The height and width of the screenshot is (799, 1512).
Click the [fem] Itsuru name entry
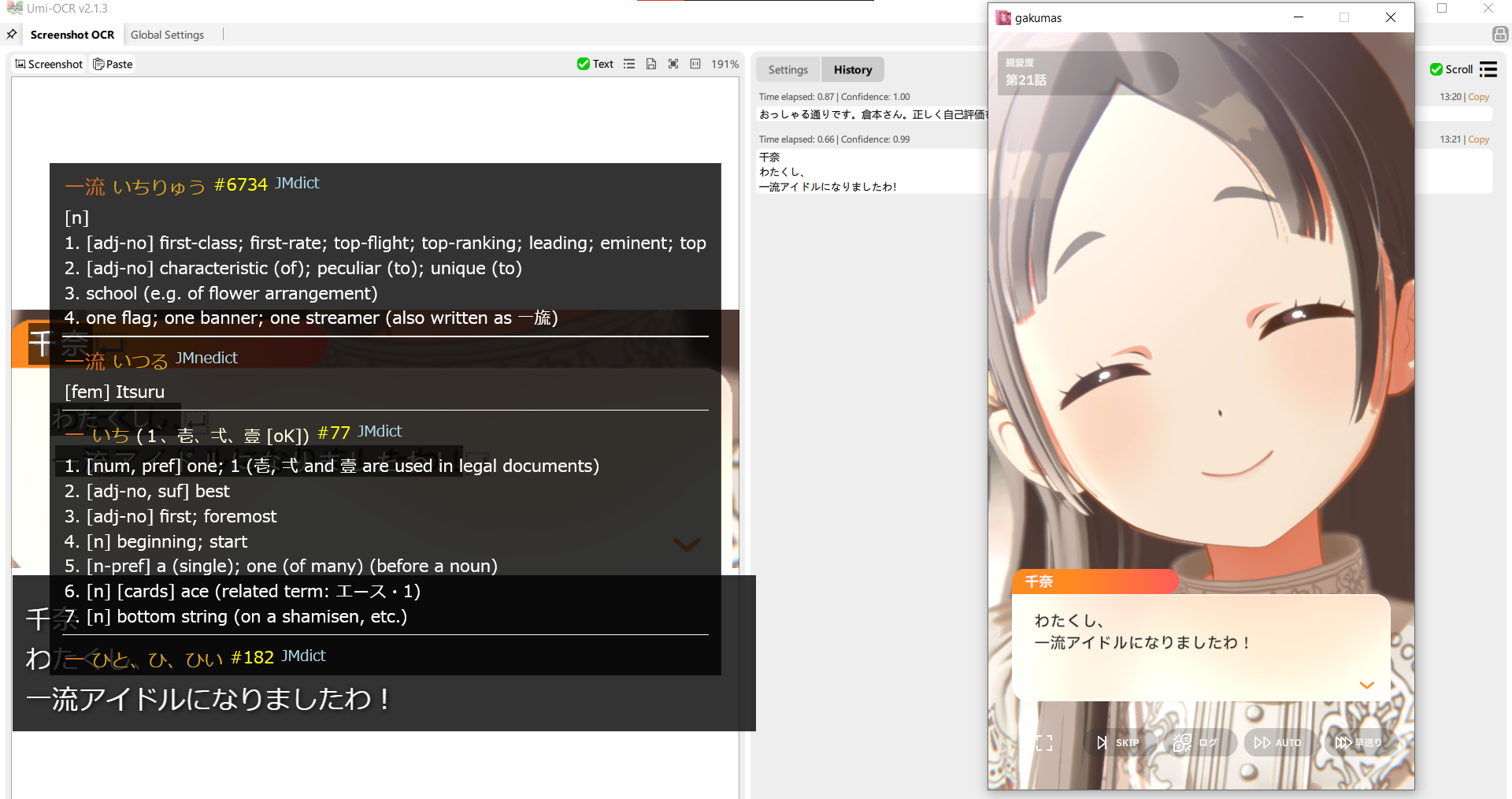click(115, 392)
